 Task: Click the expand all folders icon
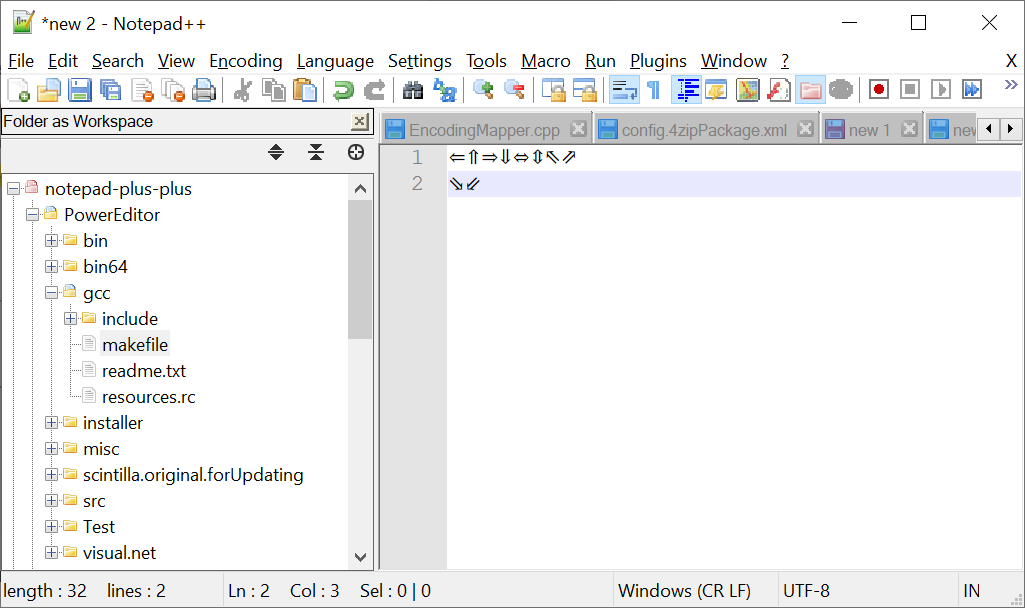pos(276,152)
